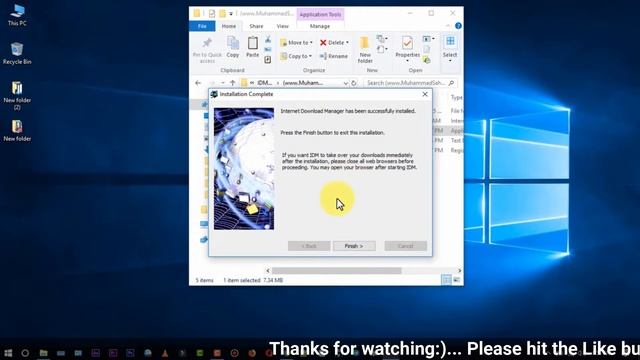Viewport: 640px width, 360px height.
Task: Open the Manage tab under Application Tools
Action: 320,26
